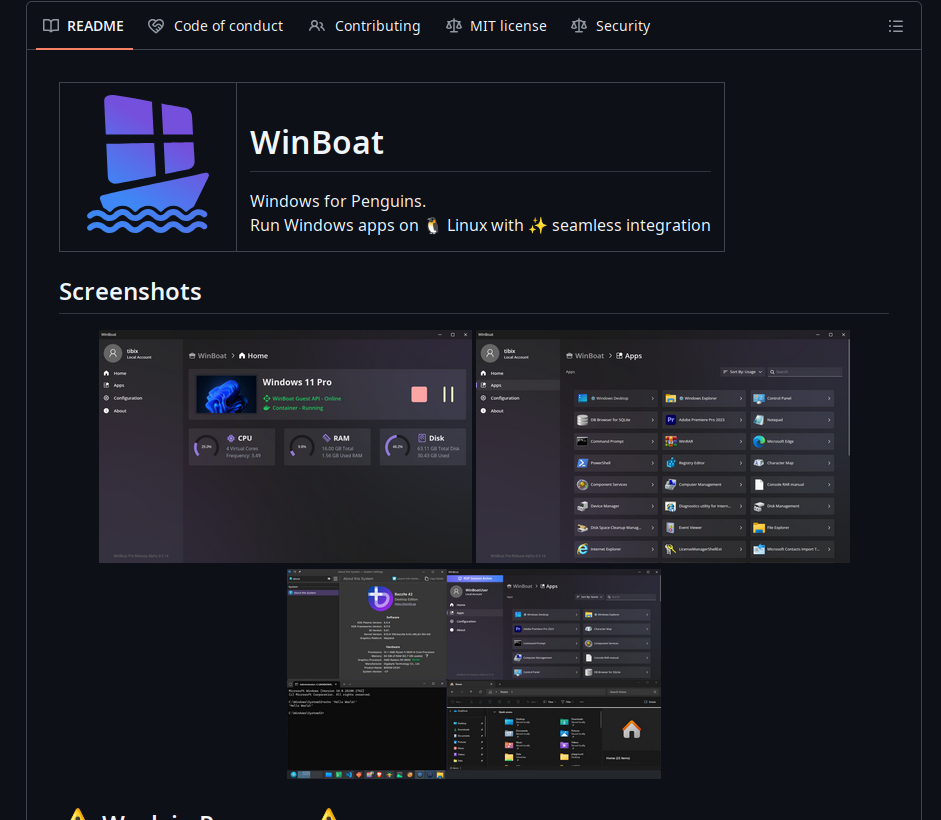
Task: Click the Windows Desktop app icon
Action: (582, 398)
